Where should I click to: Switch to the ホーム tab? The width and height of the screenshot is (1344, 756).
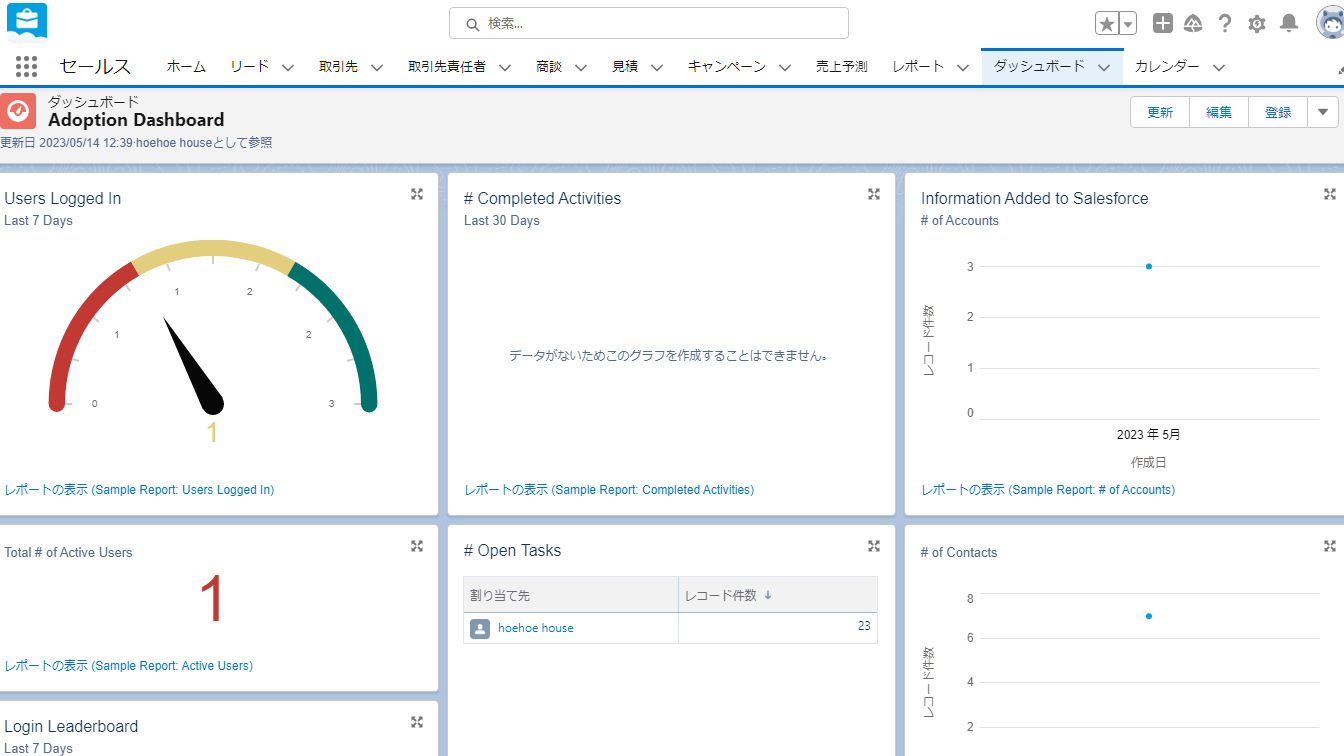point(186,67)
